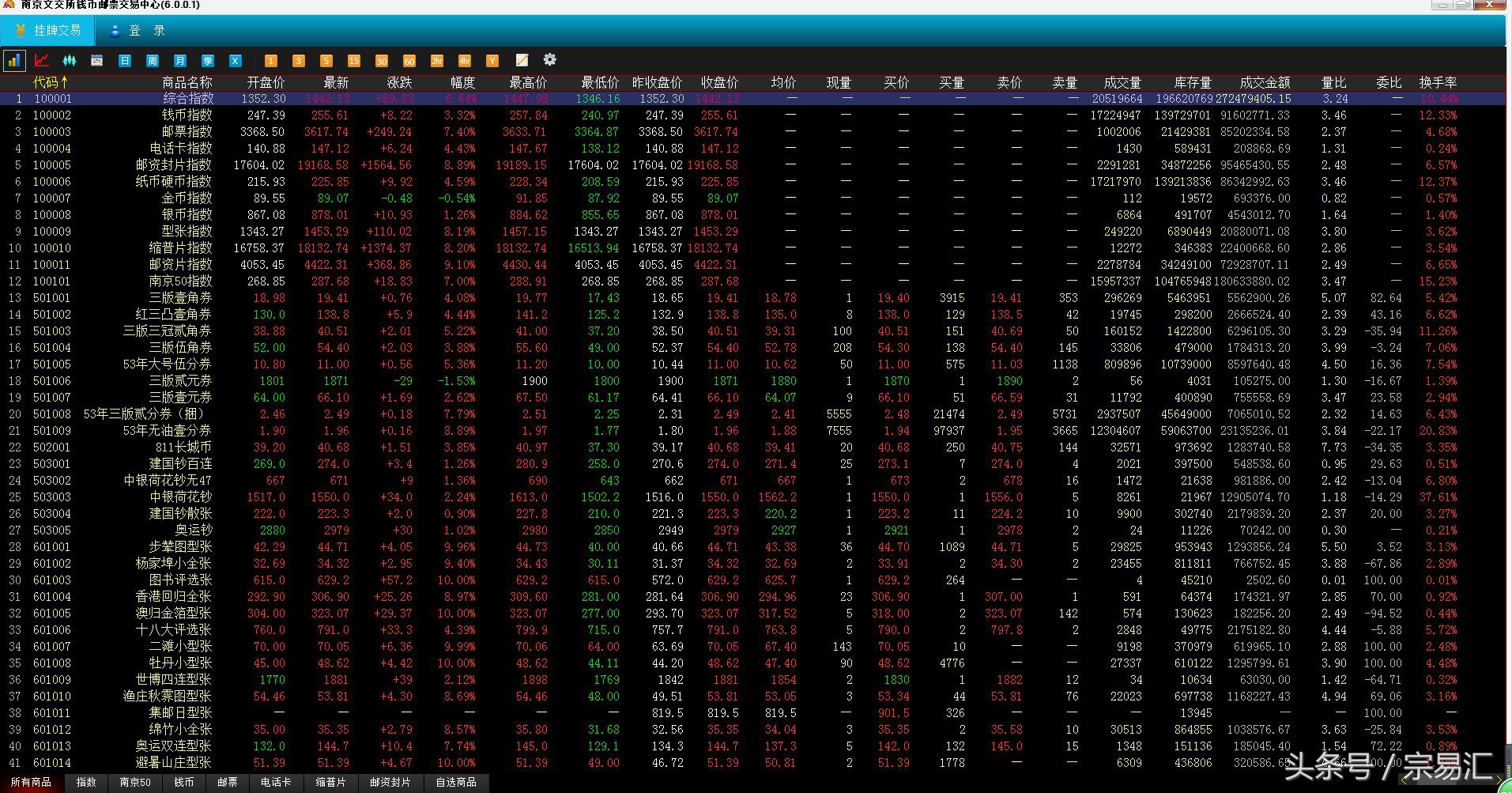The width and height of the screenshot is (1512, 793).
Task: Select the 钱币指数 row name
Action: pos(187,115)
